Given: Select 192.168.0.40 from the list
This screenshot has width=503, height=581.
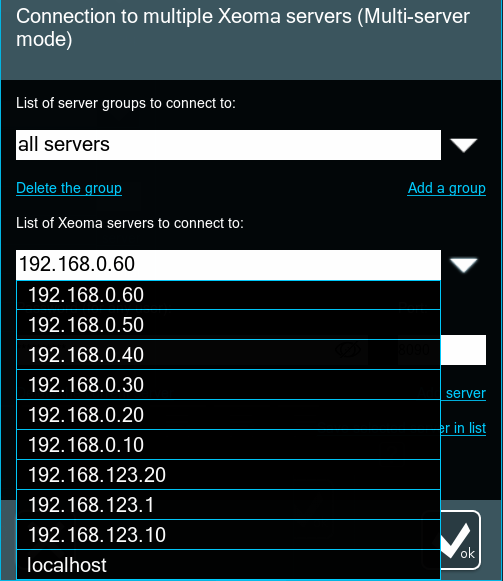Looking at the screenshot, I should [228, 355].
